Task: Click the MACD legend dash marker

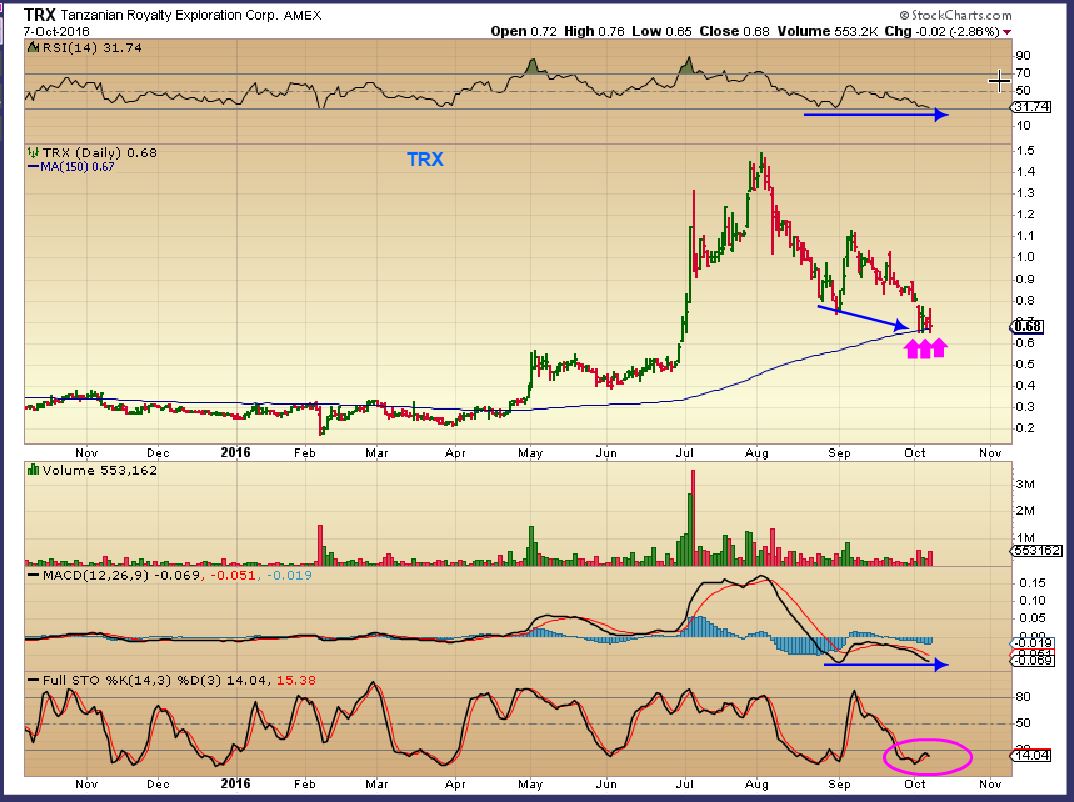Action: pos(33,575)
